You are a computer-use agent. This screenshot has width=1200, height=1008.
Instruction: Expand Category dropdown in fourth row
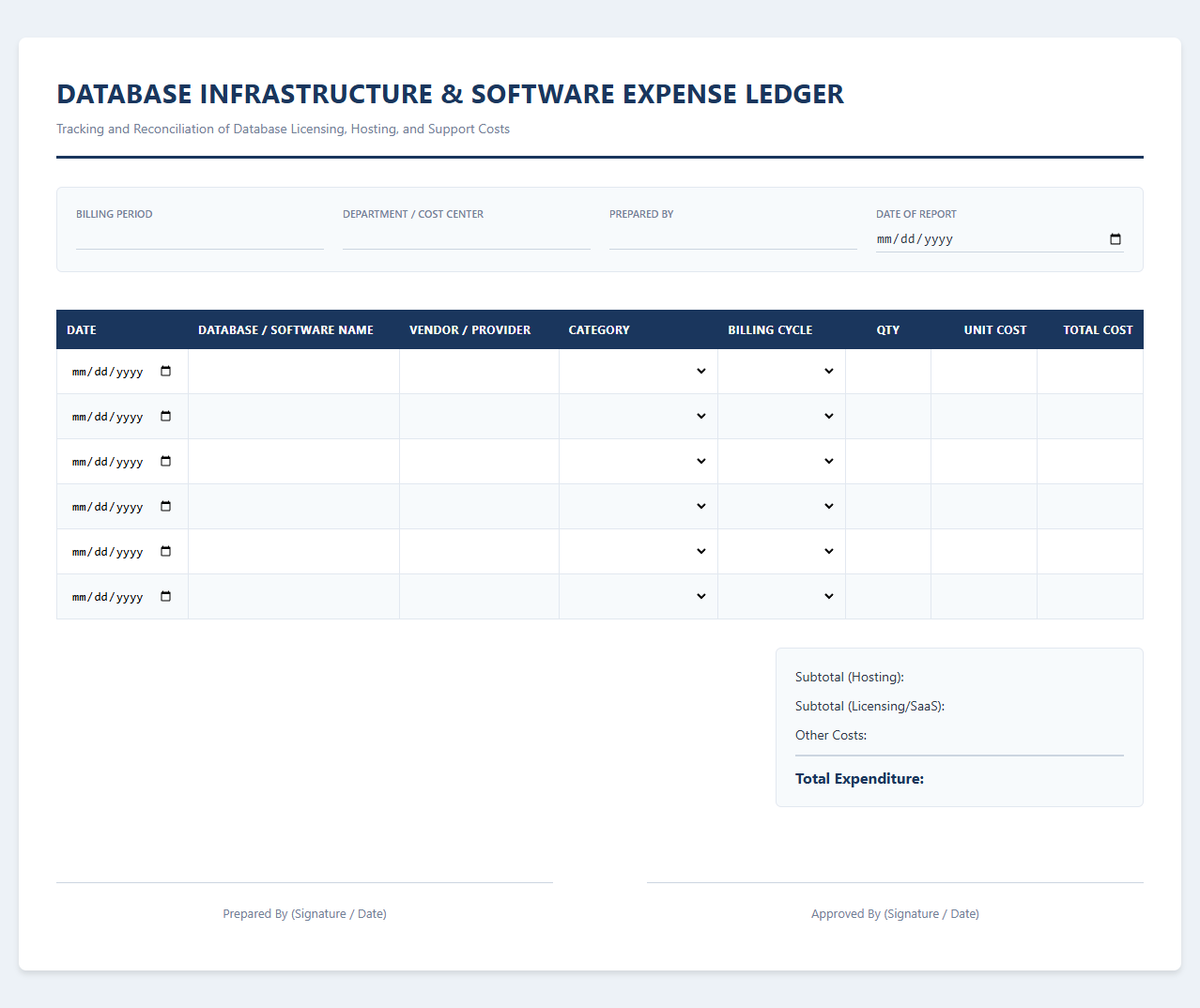tap(638, 507)
